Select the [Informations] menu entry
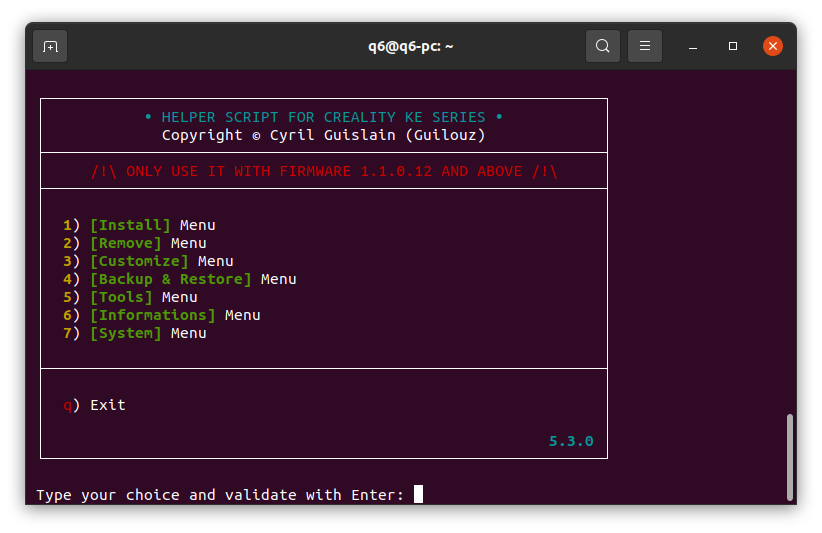Screen dimensions: 822x533 tap(152, 315)
